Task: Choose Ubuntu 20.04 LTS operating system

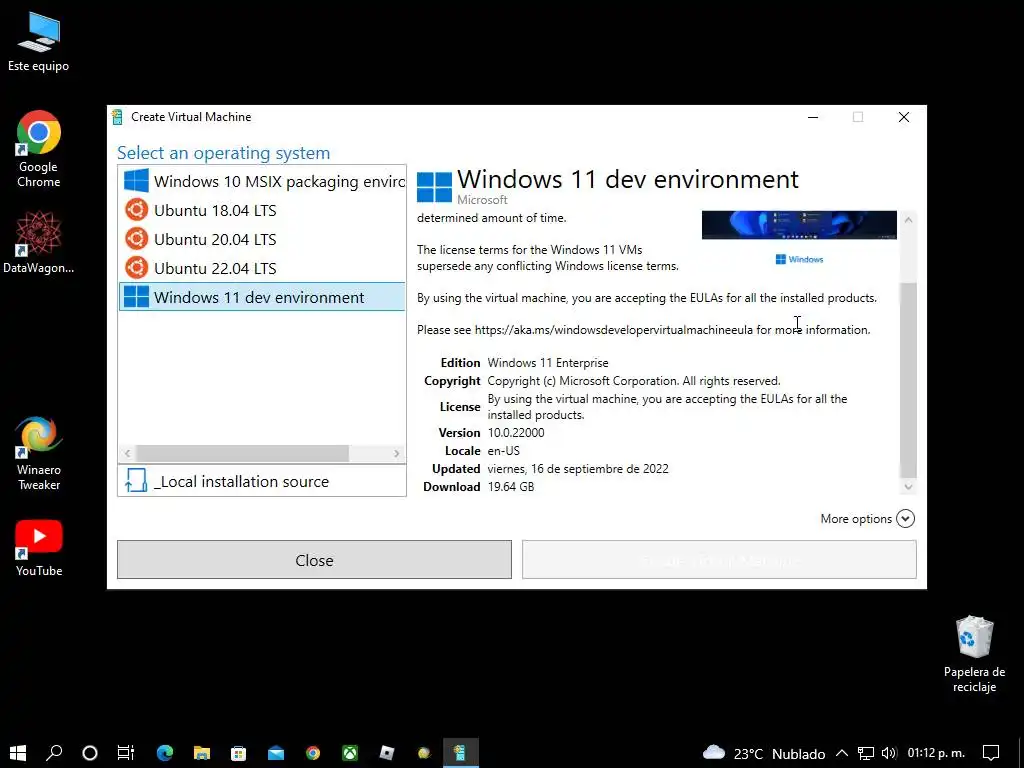Action: point(262,239)
